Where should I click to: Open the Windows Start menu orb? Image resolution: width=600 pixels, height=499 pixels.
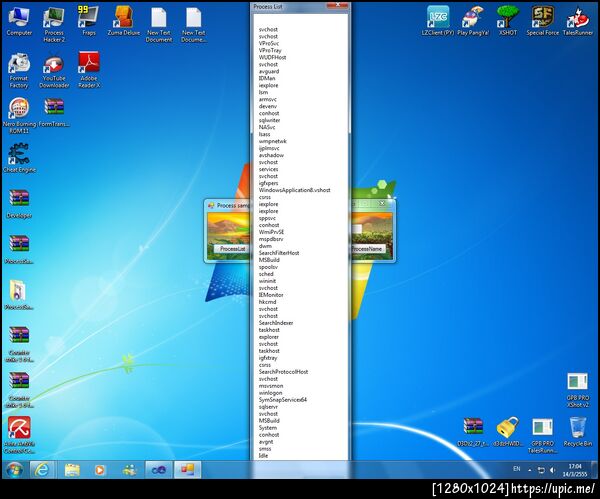(15, 470)
